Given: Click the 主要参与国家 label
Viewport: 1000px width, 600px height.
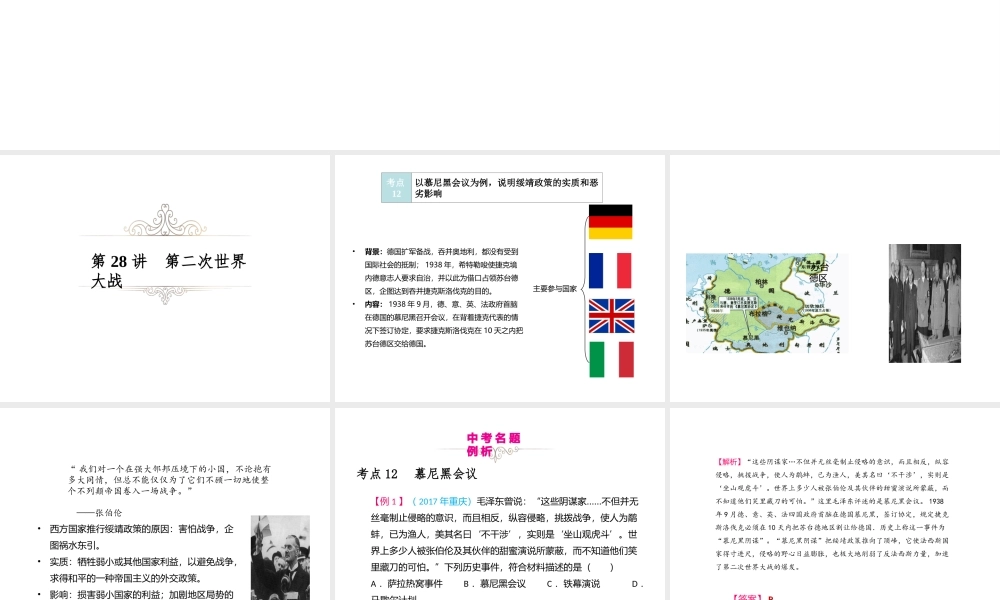Looking at the screenshot, I should [x=555, y=289].
